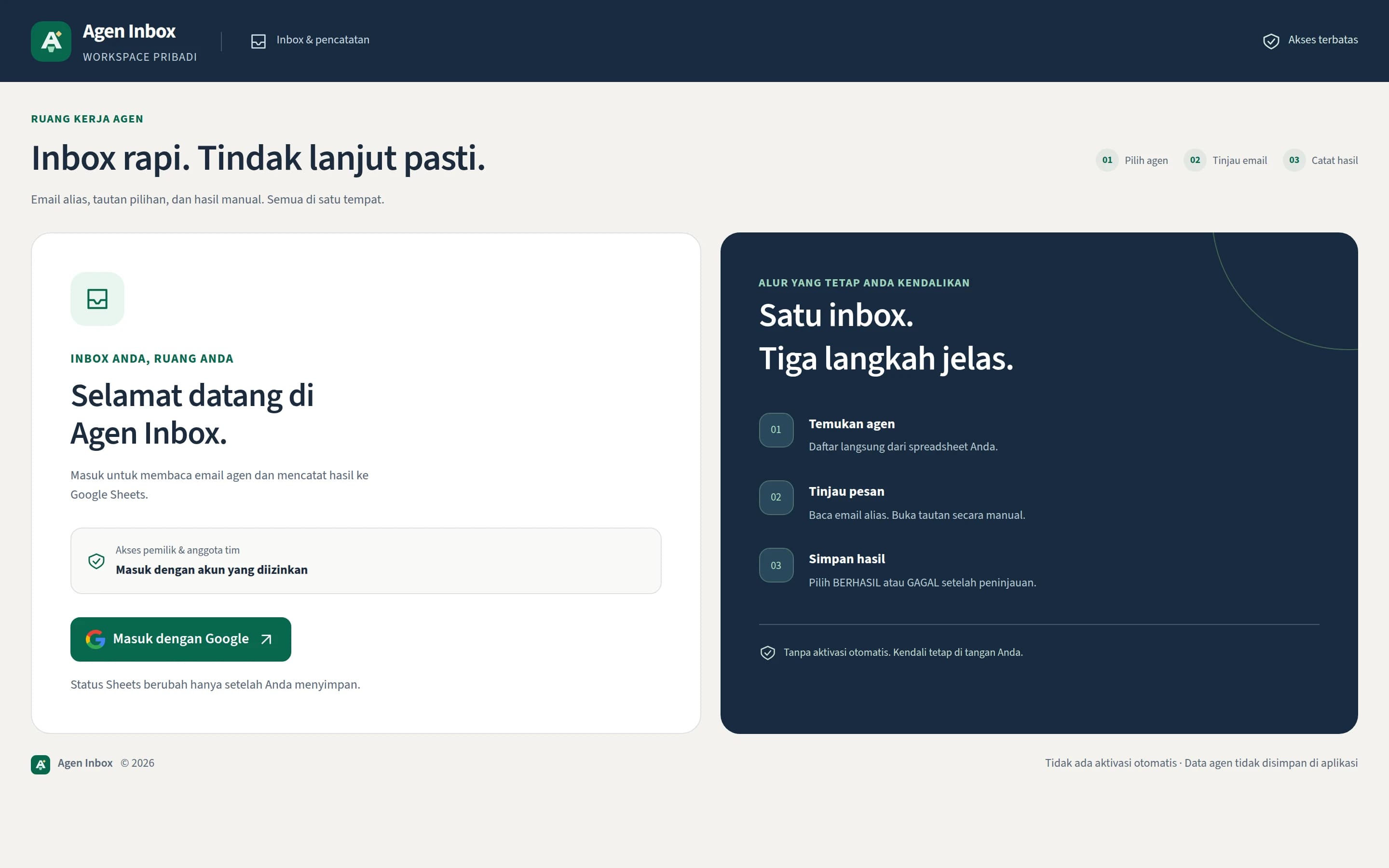Sign in with Masuk dengan Google button

181,639
